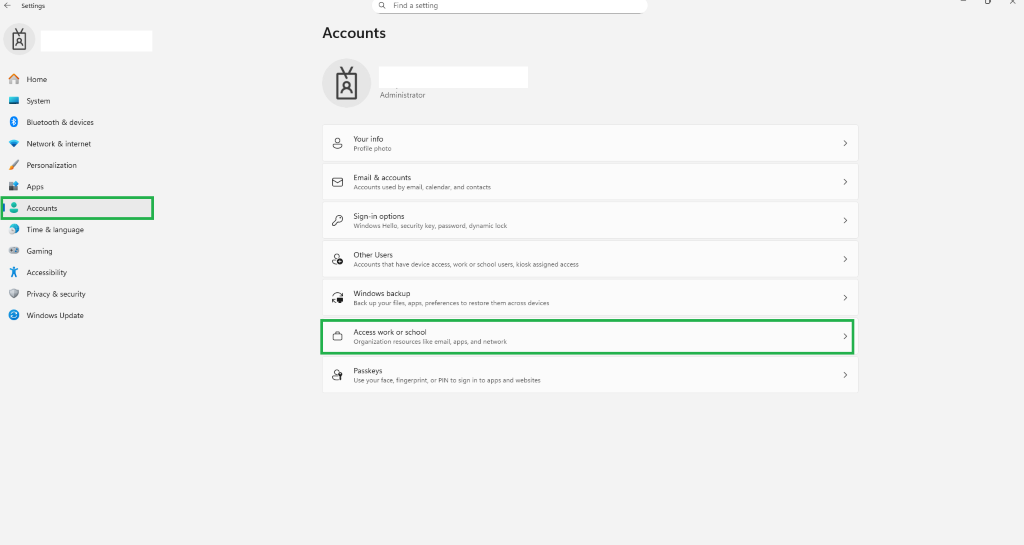Open Access work or school
Viewport: 1024px width, 545px height.
click(590, 336)
